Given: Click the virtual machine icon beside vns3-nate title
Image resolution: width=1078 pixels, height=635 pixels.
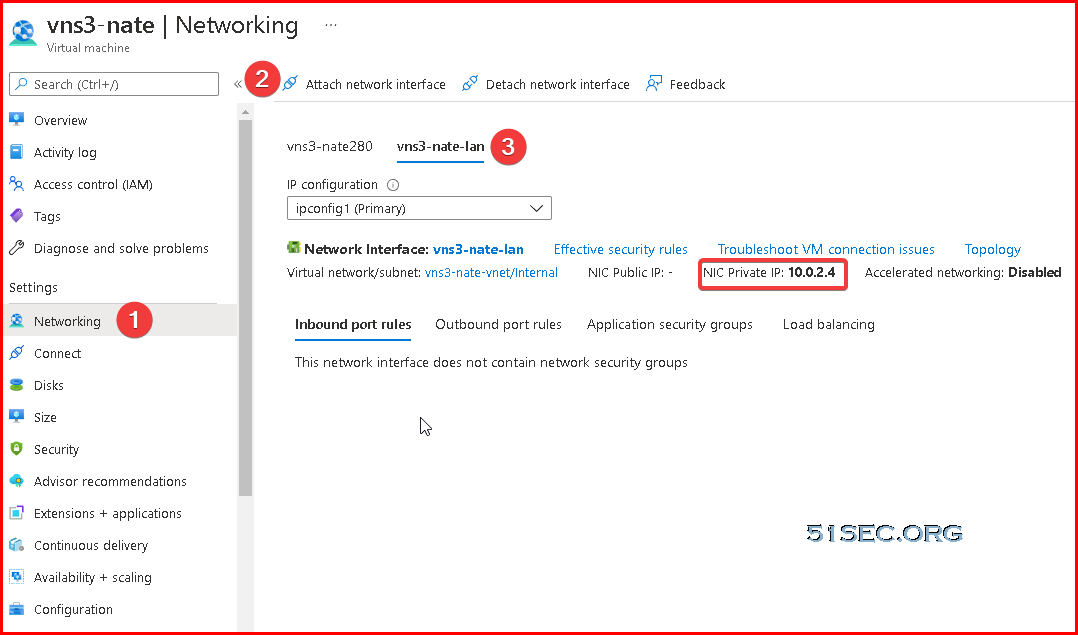Looking at the screenshot, I should (x=23, y=34).
